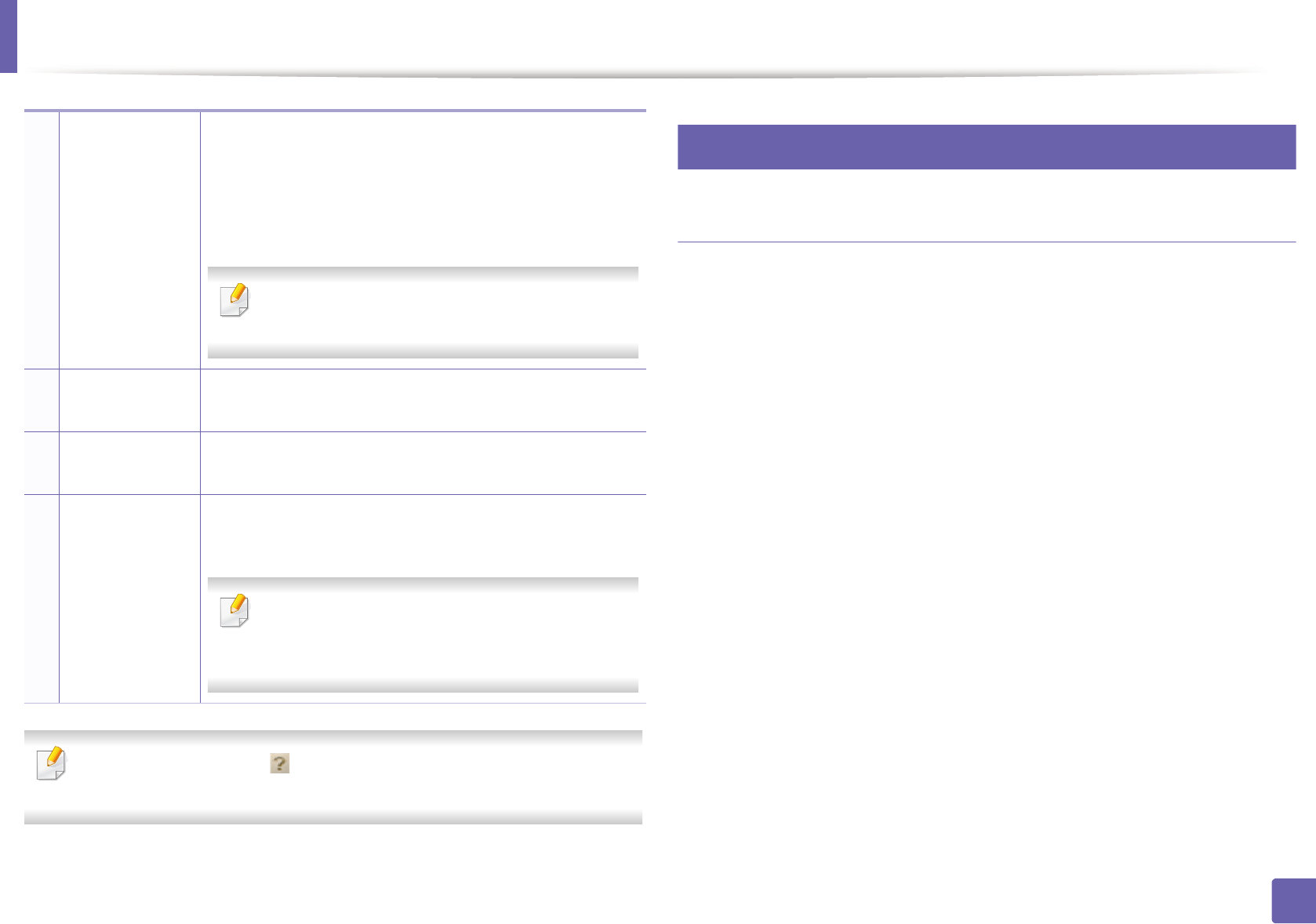Select the middle column cell of the fourth table row
This screenshot has width=1316, height=924.
point(129,598)
